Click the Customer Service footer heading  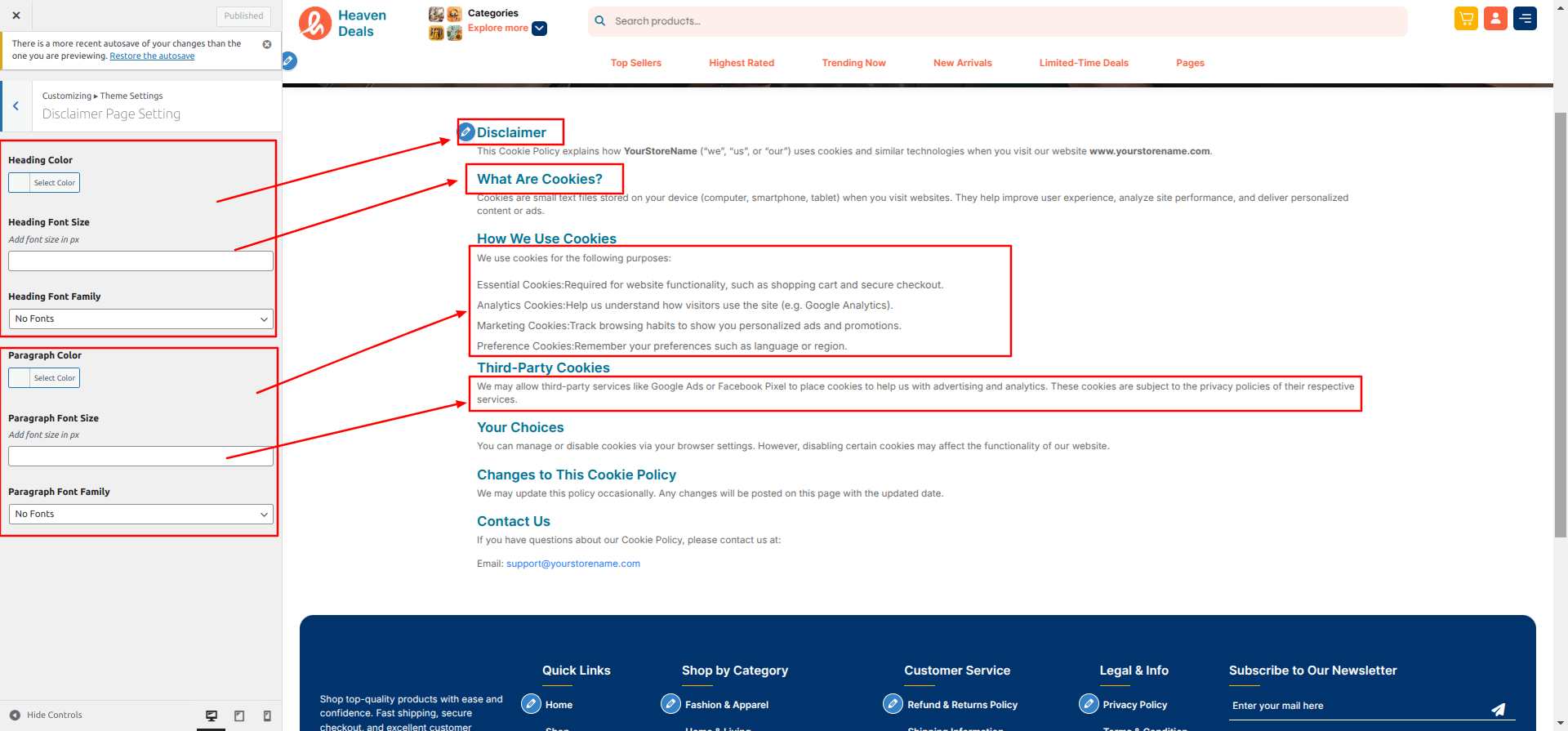click(x=957, y=671)
